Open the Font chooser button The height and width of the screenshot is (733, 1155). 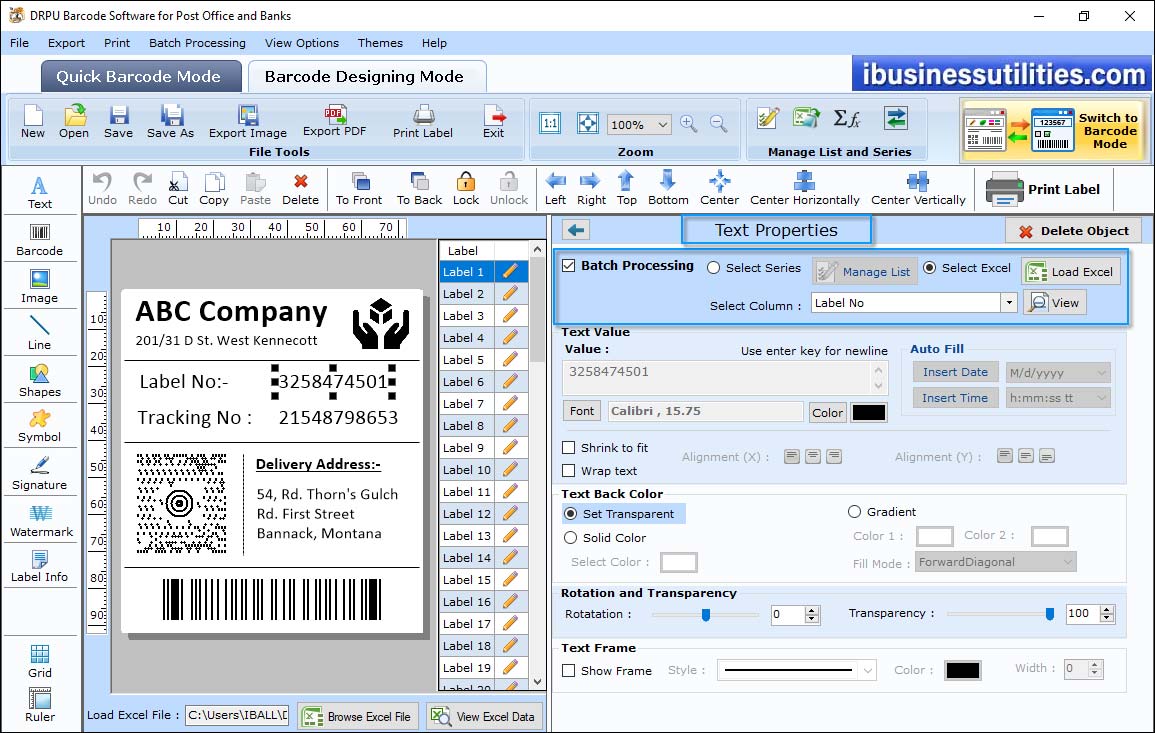click(582, 411)
